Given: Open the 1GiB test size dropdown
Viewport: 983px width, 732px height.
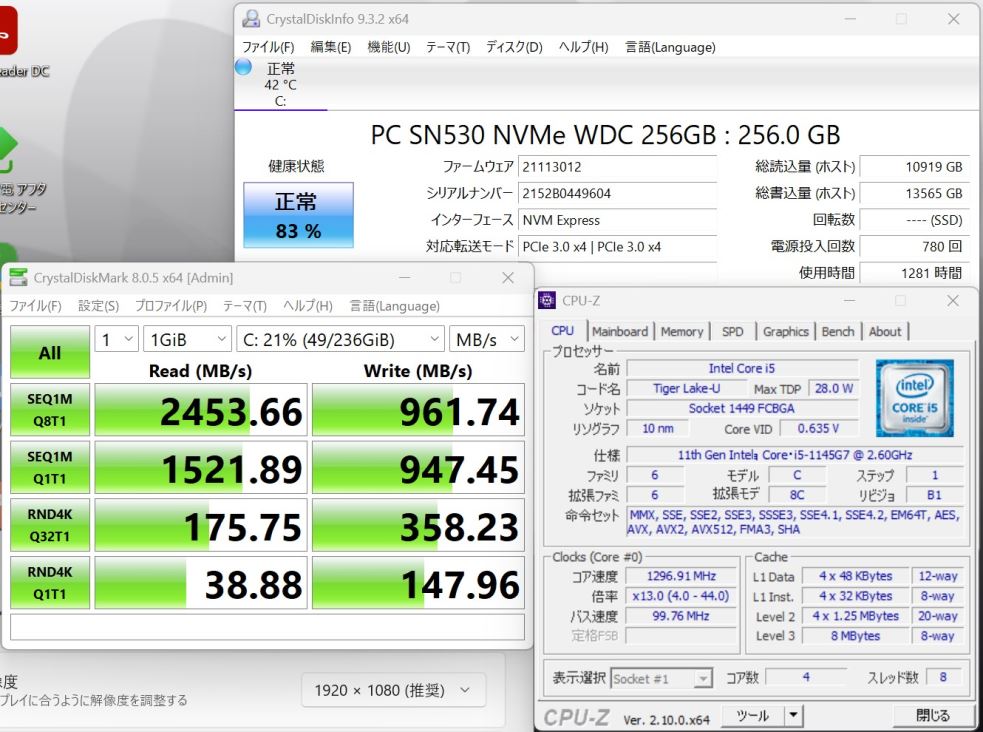Looking at the screenshot, I should 187,339.
